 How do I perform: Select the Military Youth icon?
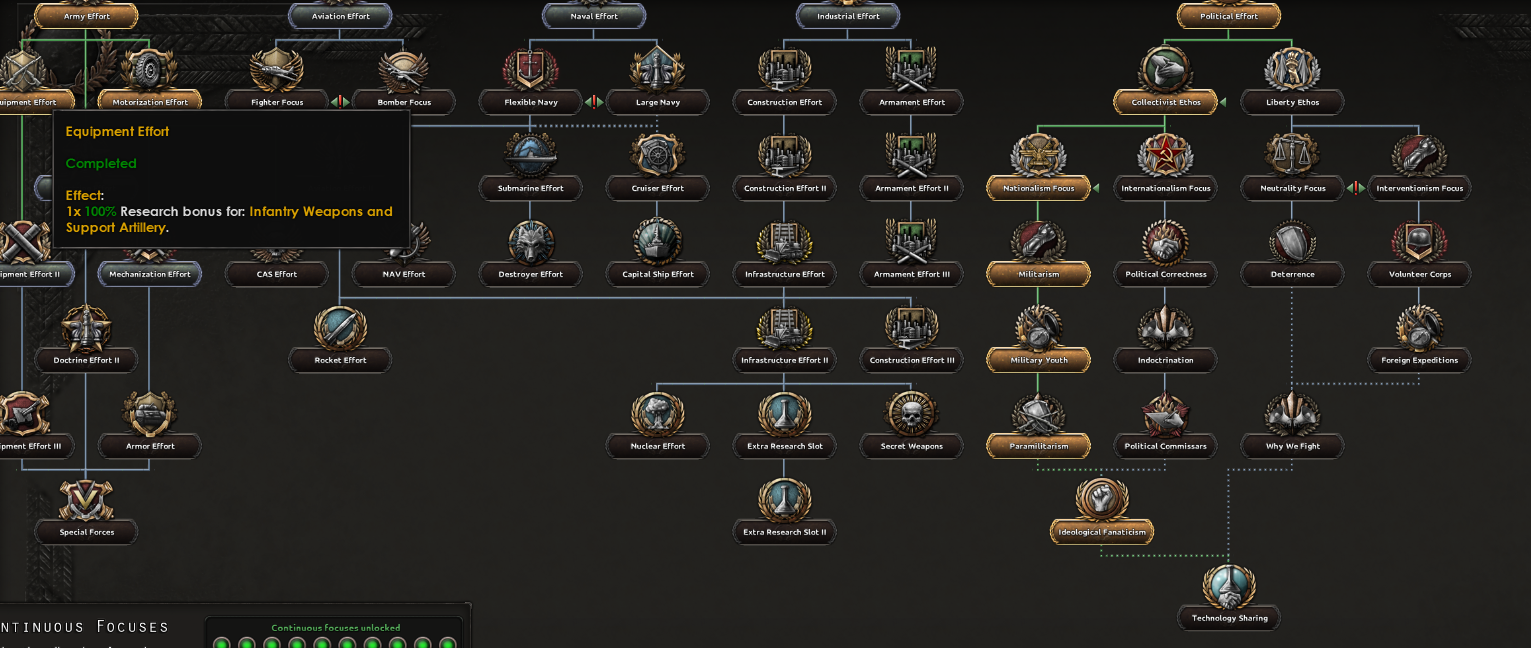[x=1038, y=329]
